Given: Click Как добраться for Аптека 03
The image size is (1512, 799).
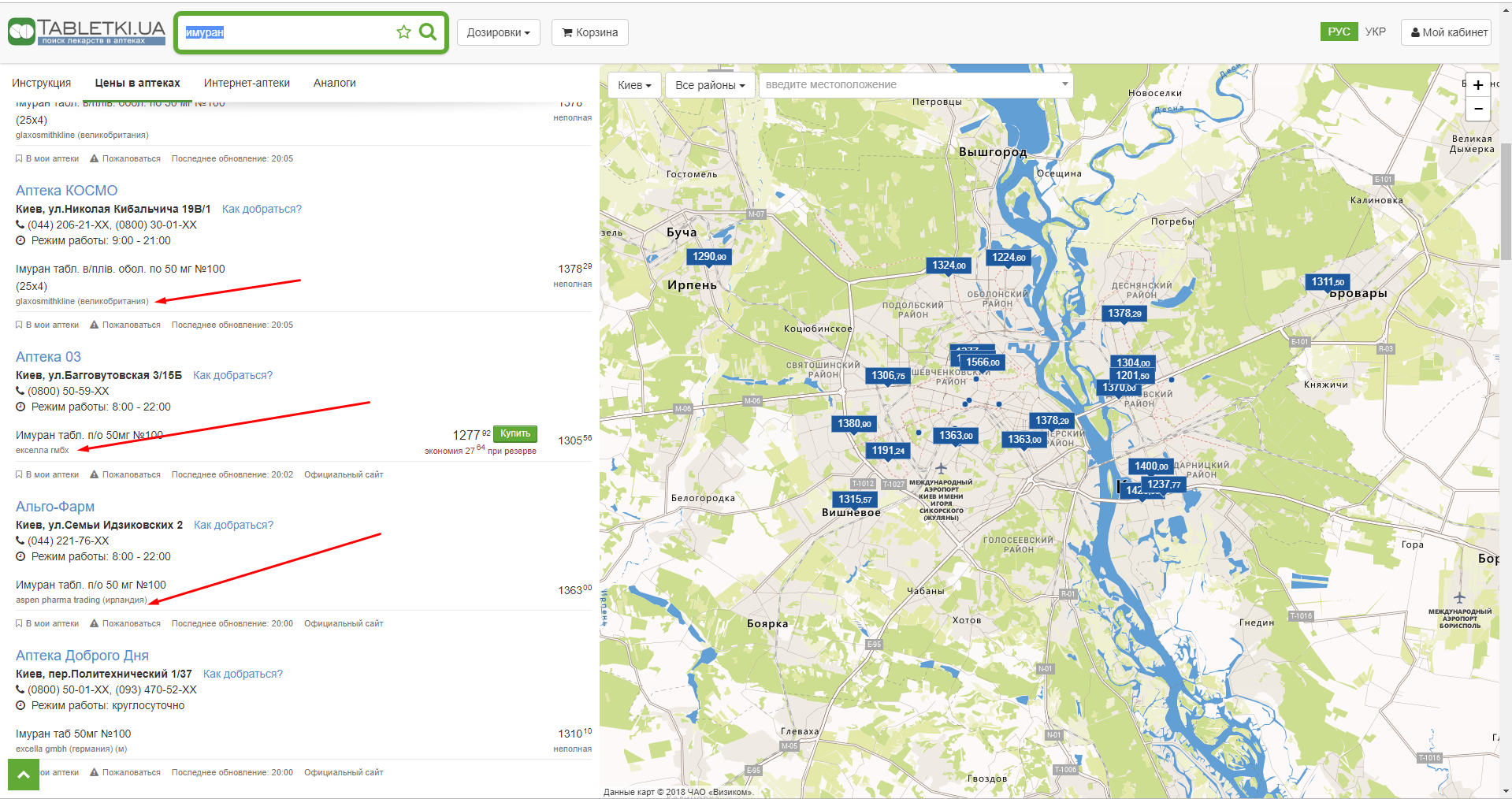Looking at the screenshot, I should coord(232,375).
